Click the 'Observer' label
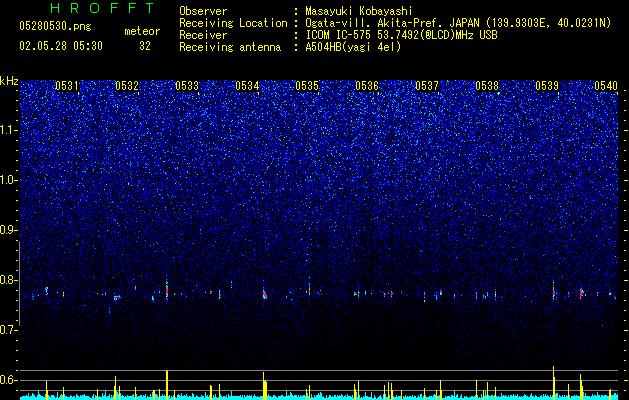This screenshot has height=400, width=629. pos(203,11)
